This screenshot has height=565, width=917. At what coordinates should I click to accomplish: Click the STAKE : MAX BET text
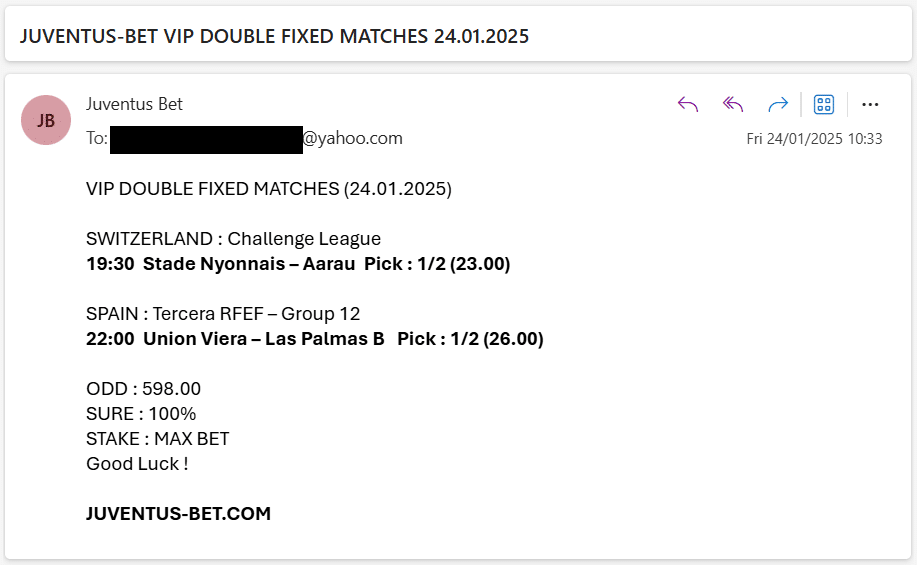point(158,439)
